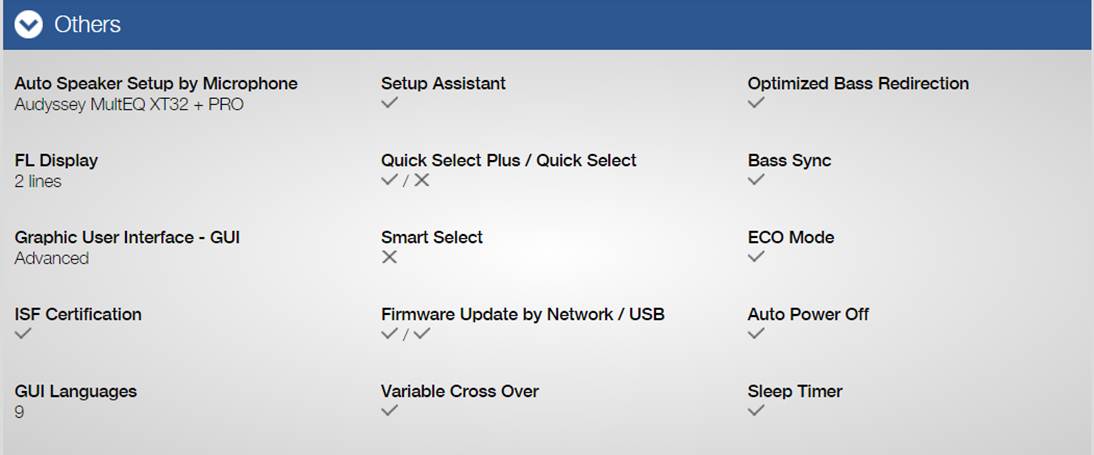
Task: Click the FL Display label
Action: pos(57,161)
